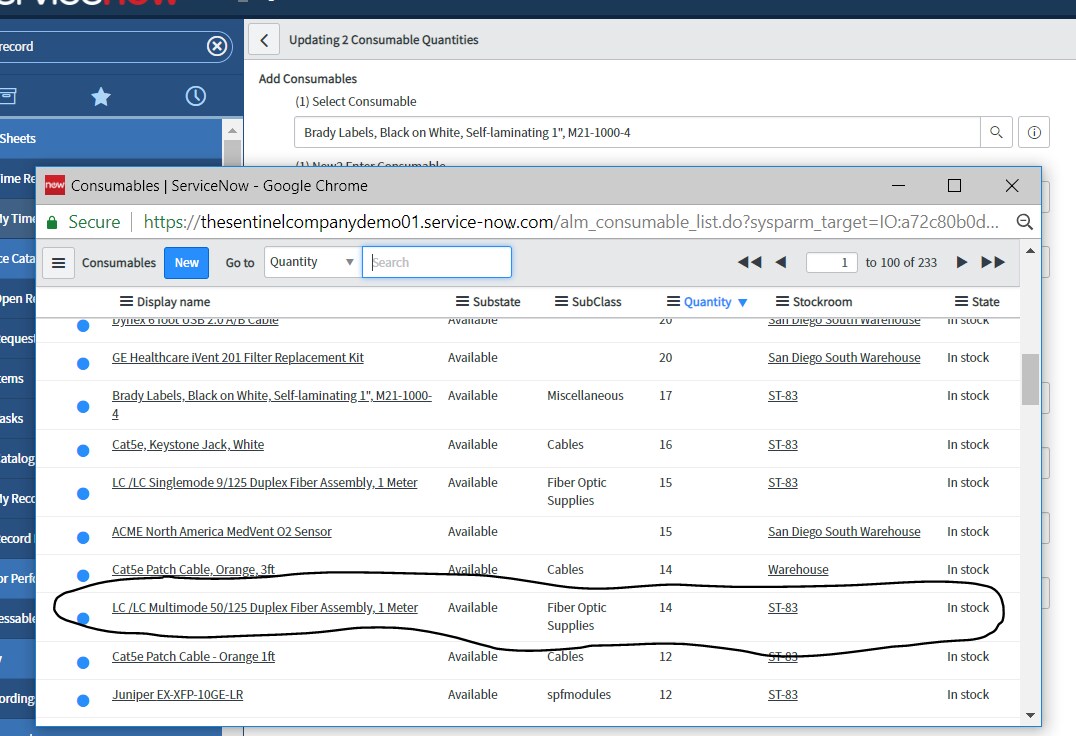The image size is (1076, 736).
Task: Open LC/LC Singlemode 9/125 Duplex Fiber Assembly link
Action: click(x=264, y=482)
